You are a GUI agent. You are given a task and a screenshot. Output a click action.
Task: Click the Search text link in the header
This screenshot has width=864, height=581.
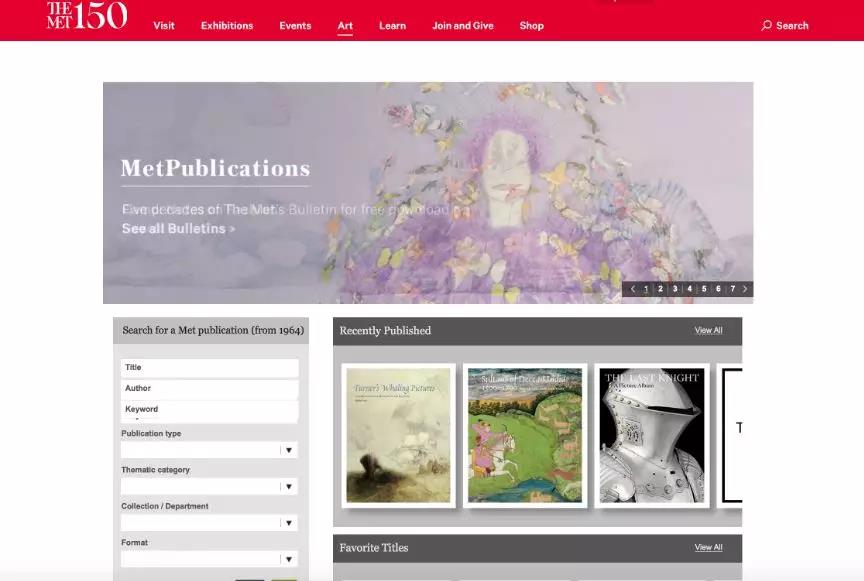click(x=792, y=25)
